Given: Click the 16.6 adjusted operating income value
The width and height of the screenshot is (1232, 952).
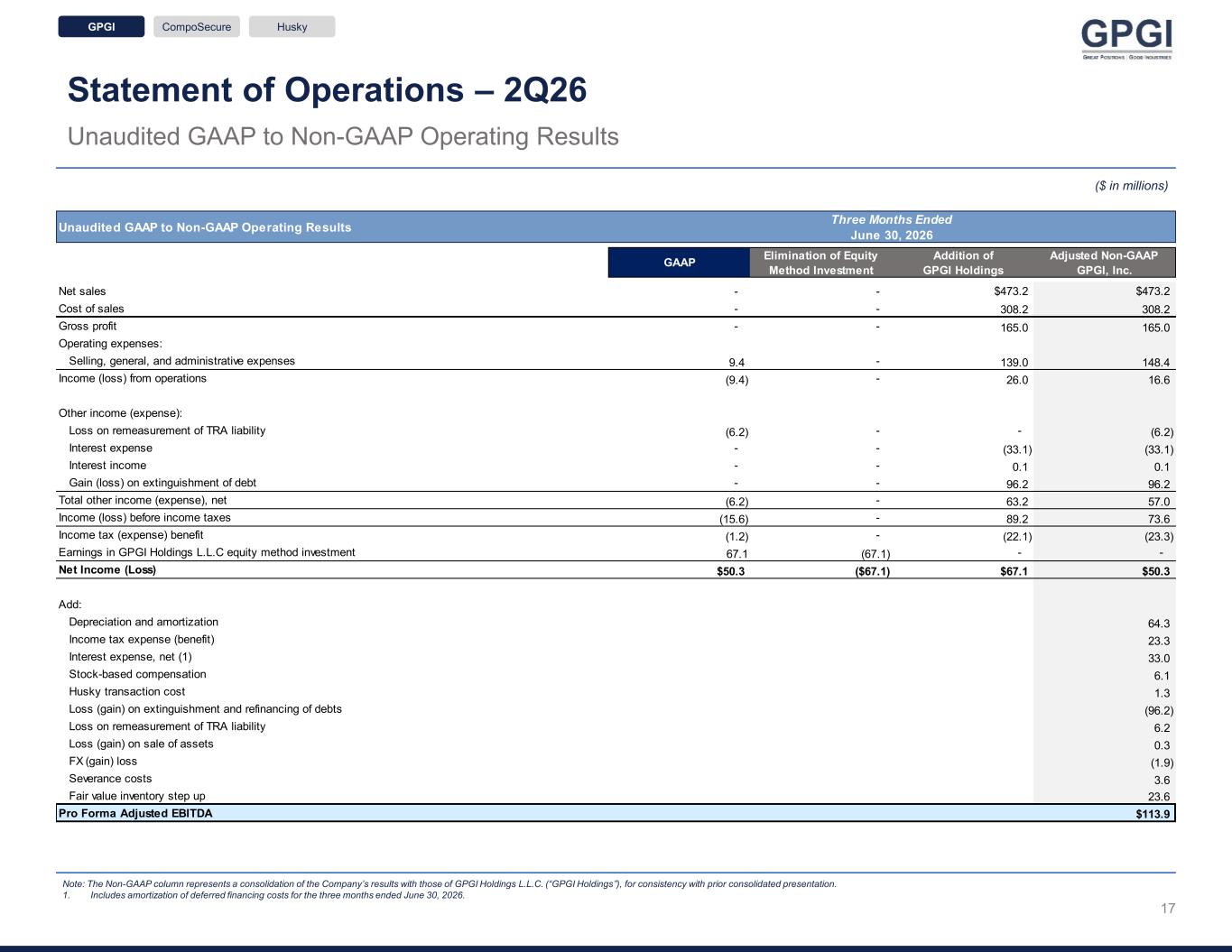Looking at the screenshot, I should pos(1159,380).
